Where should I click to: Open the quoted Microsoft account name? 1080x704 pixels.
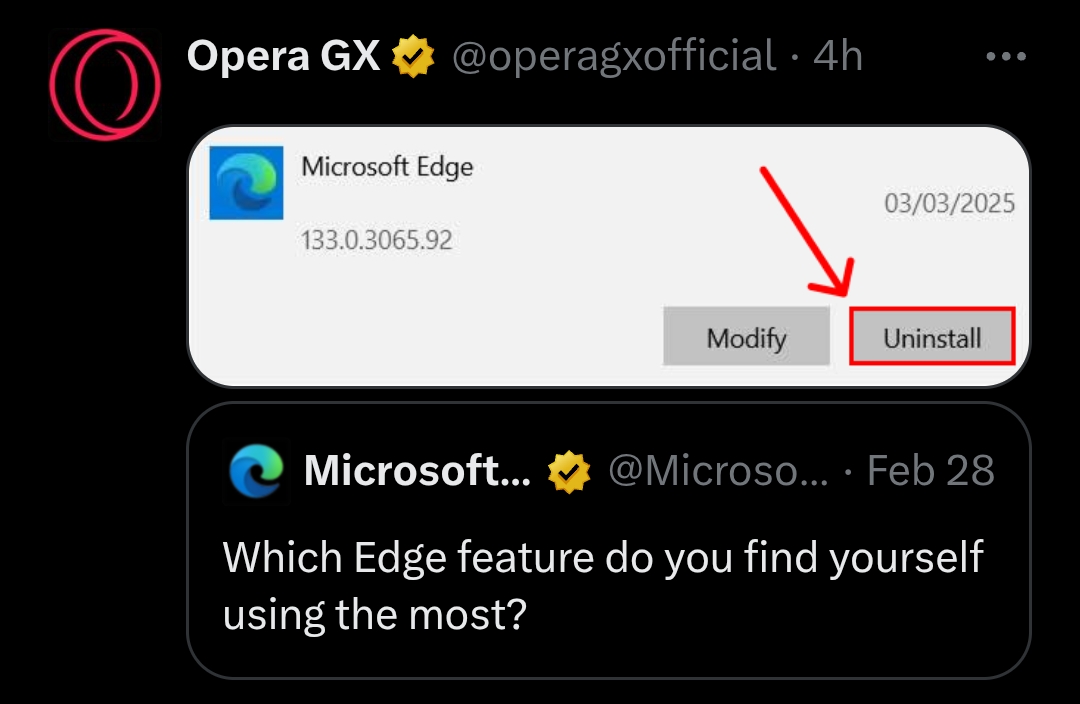tap(417, 470)
